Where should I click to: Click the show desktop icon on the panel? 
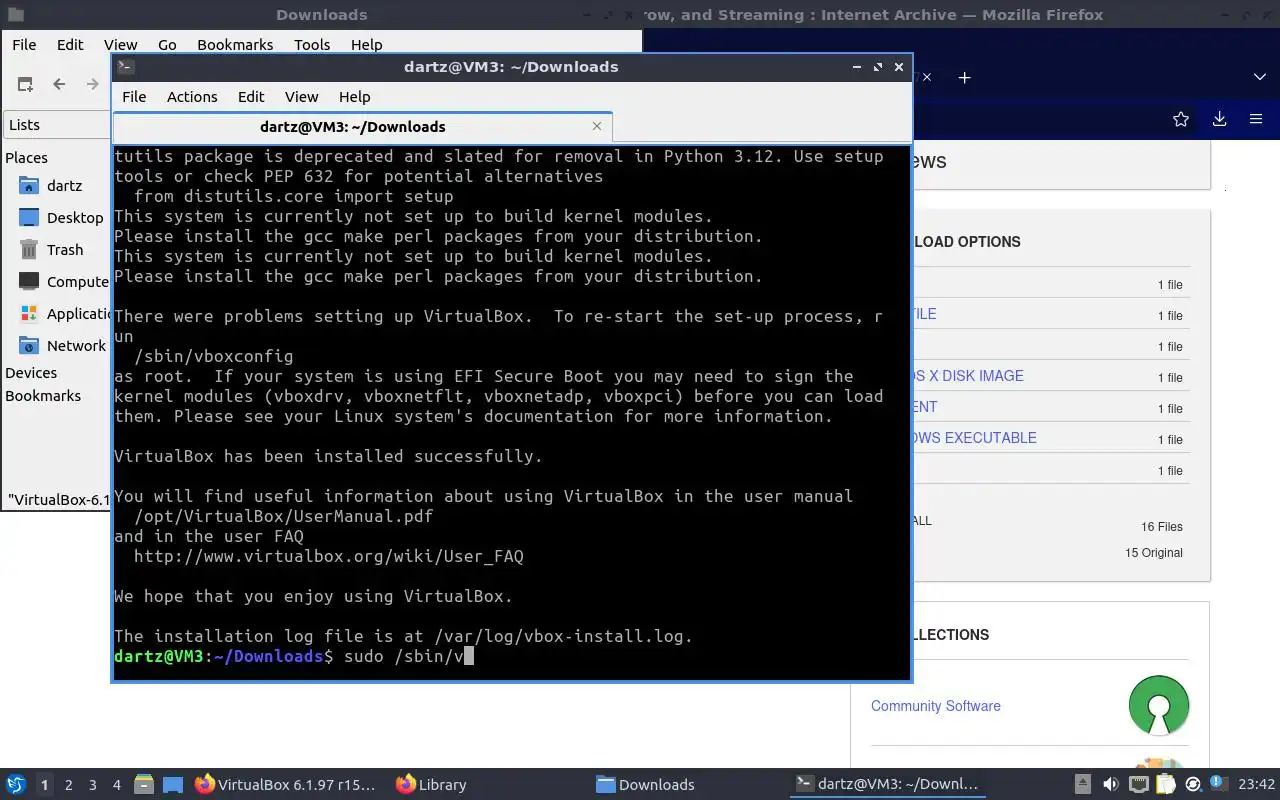(173, 785)
